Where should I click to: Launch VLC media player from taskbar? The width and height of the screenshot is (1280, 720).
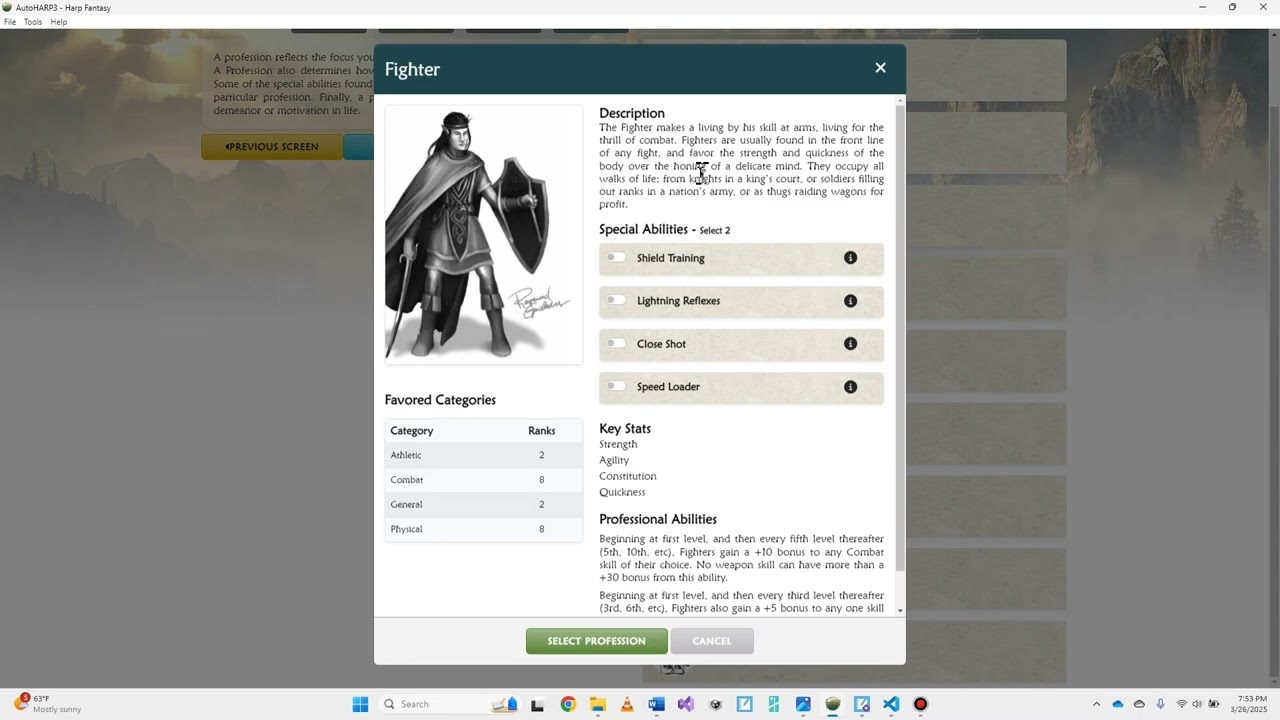pos(627,704)
